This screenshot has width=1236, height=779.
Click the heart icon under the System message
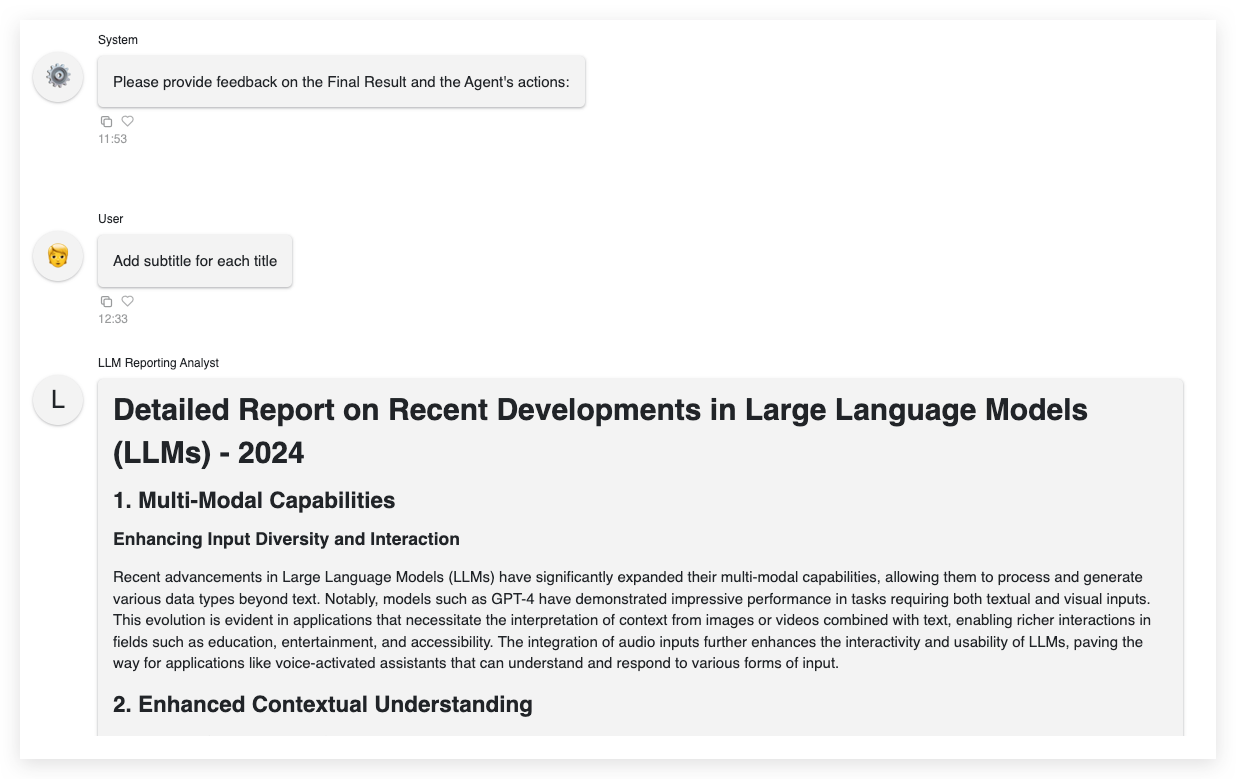126,120
